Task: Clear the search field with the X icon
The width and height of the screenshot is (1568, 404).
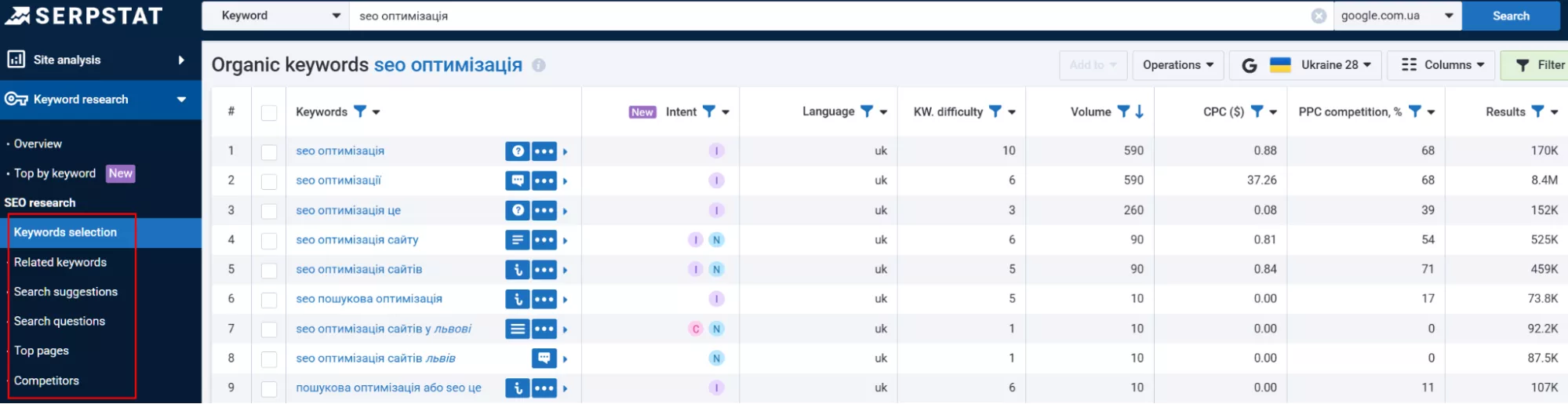Action: [x=1319, y=16]
